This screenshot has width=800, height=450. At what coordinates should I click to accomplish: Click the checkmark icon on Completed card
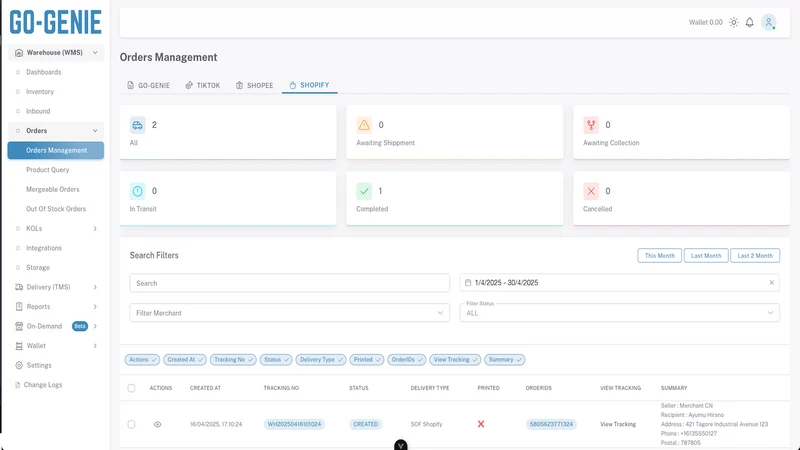tap(364, 191)
